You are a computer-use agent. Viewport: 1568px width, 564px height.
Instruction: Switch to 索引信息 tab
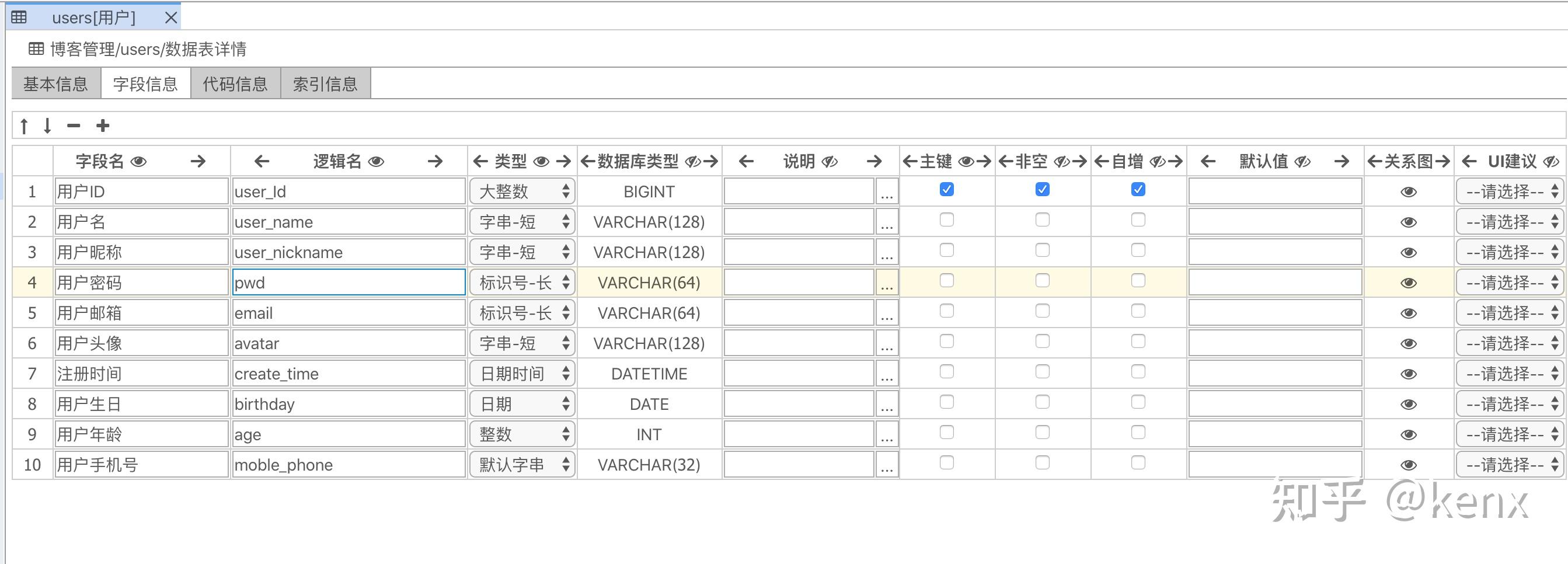click(x=326, y=83)
